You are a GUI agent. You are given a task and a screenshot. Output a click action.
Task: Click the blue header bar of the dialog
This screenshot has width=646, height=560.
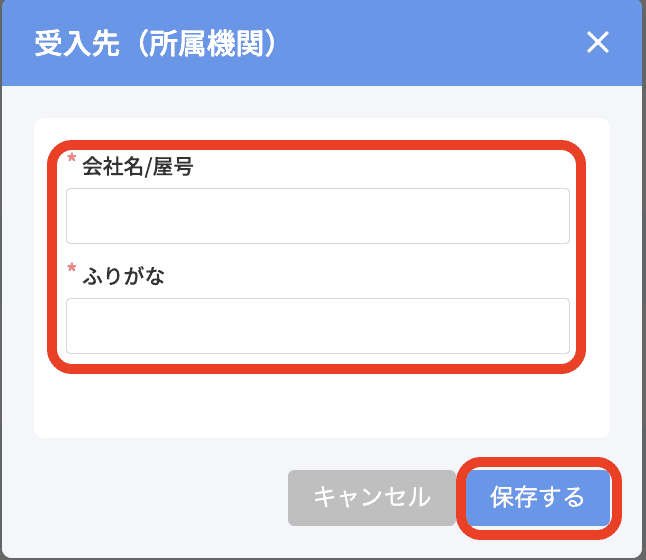pyautogui.click(x=420, y=43)
